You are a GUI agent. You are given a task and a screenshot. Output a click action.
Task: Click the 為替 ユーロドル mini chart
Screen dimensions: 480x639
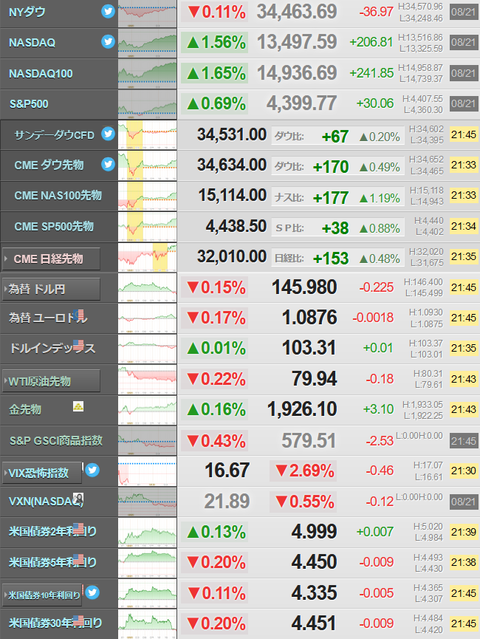coord(147,319)
